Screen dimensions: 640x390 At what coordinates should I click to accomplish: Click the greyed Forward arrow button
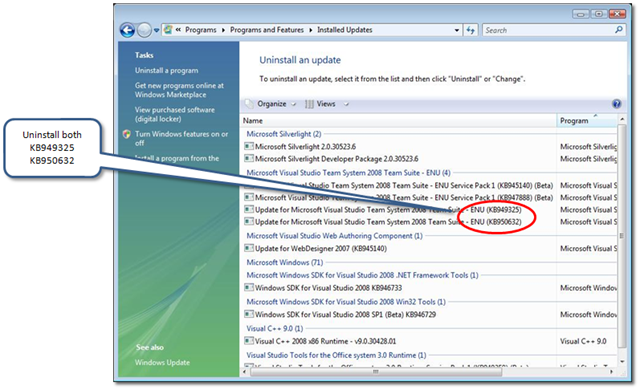[x=144, y=30]
